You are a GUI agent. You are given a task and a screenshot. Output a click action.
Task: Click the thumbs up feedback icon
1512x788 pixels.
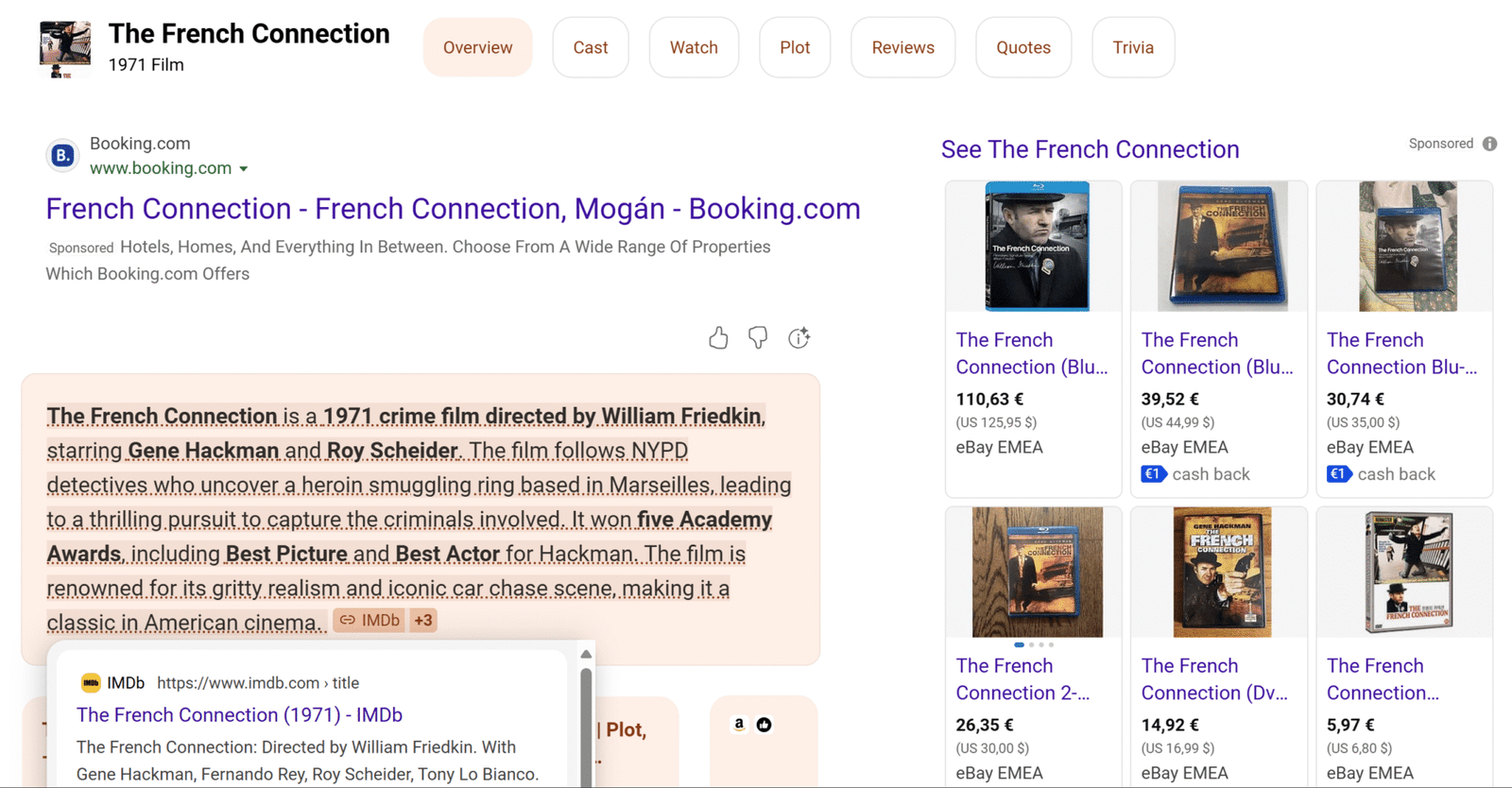pos(718,338)
